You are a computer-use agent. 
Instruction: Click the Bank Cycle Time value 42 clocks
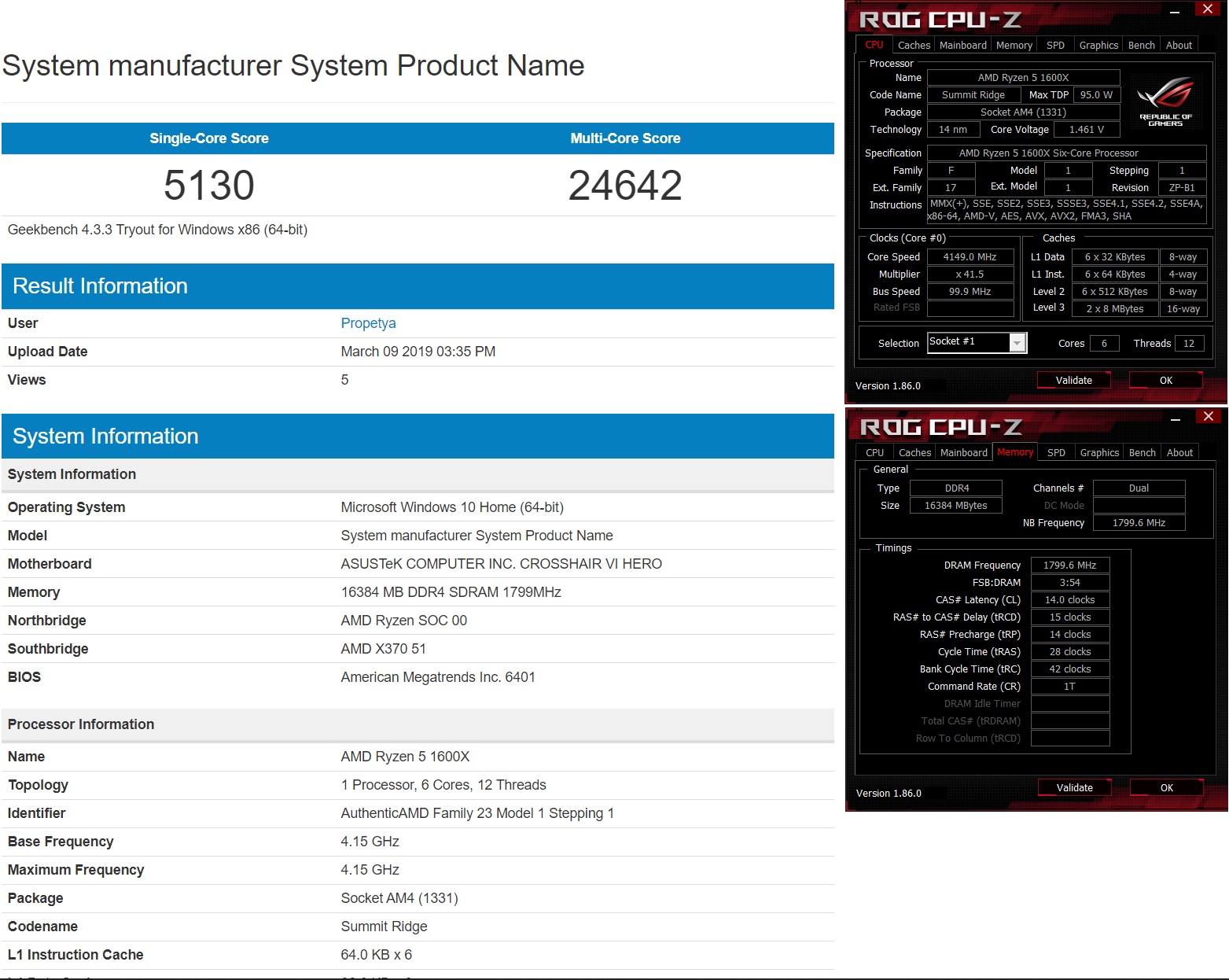click(x=1069, y=669)
